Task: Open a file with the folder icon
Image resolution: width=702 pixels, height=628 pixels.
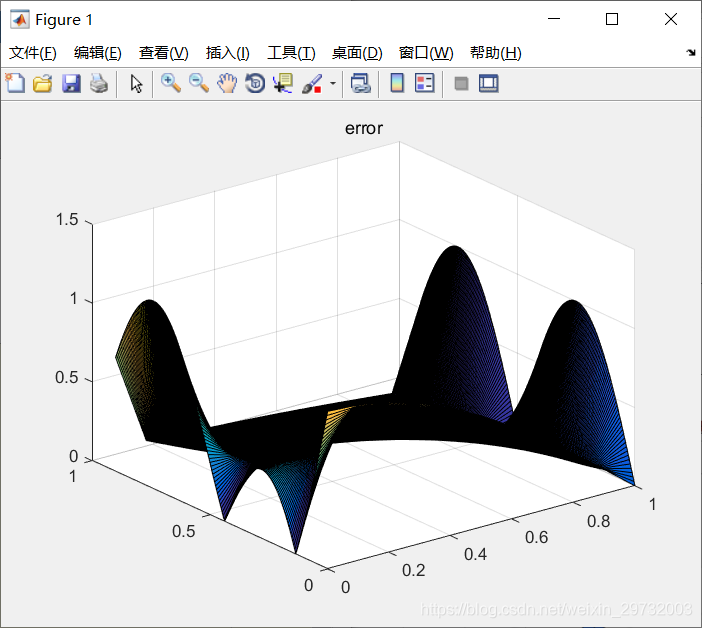Action: pos(43,84)
